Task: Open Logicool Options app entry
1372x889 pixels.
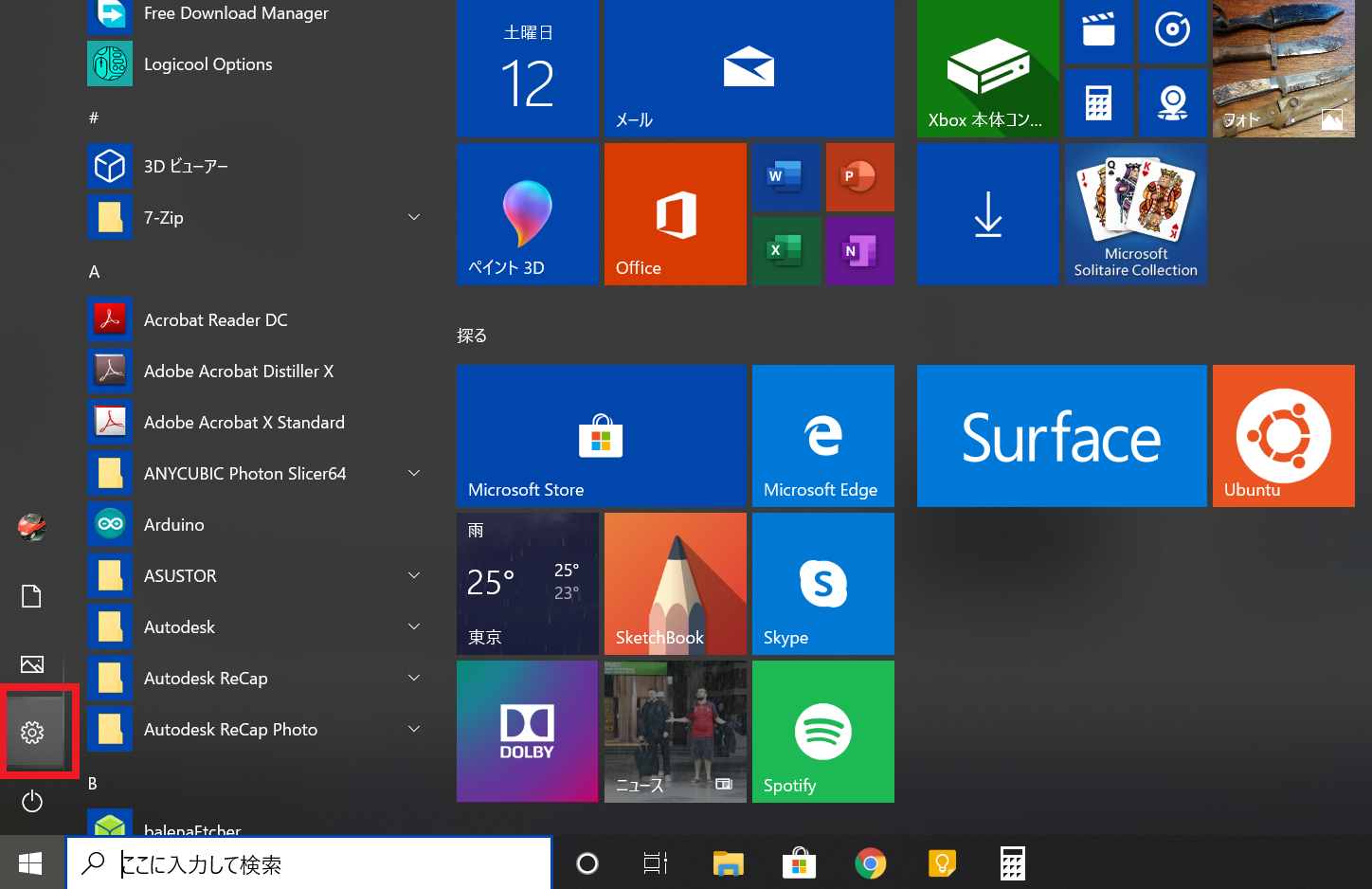Action: (x=256, y=64)
